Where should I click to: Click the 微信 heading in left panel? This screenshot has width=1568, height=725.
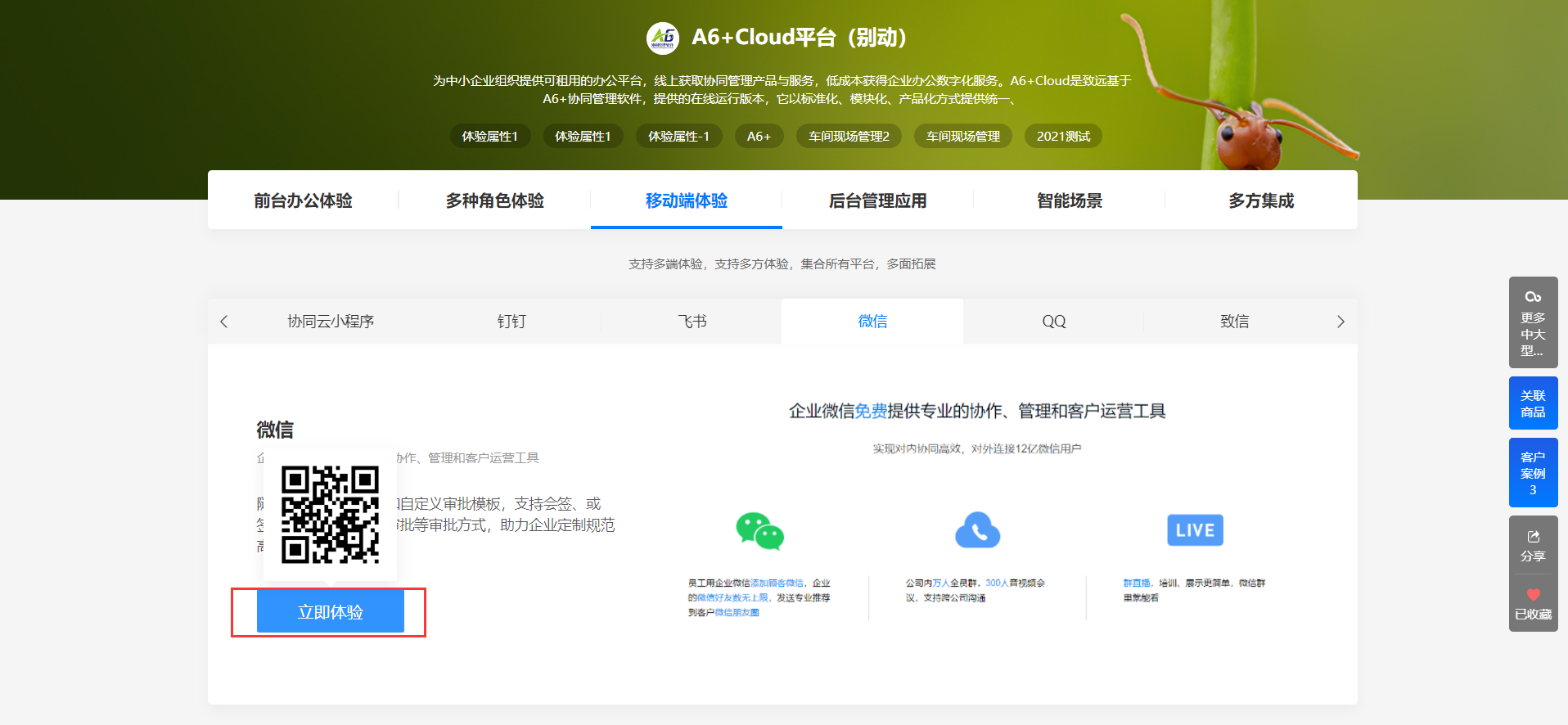click(x=274, y=430)
